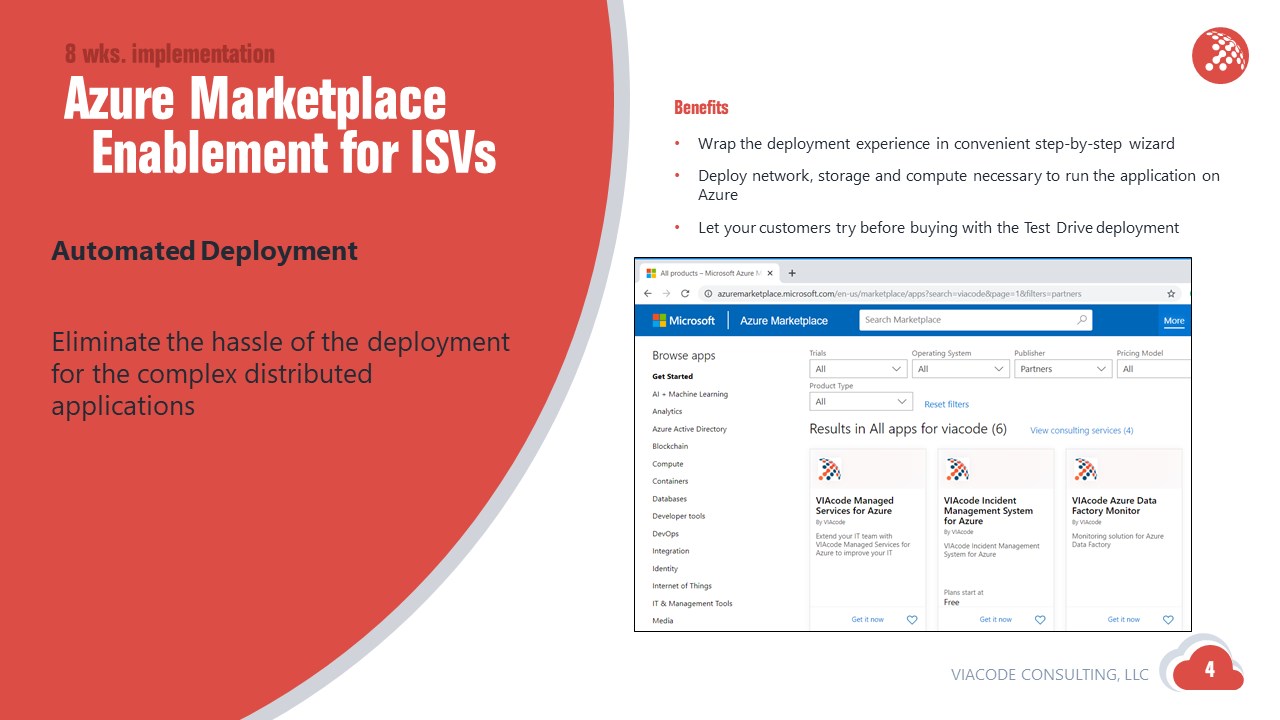This screenshot has width=1280, height=720.
Task: Click the VIAcode Incident Management System logo
Action: coord(958,469)
